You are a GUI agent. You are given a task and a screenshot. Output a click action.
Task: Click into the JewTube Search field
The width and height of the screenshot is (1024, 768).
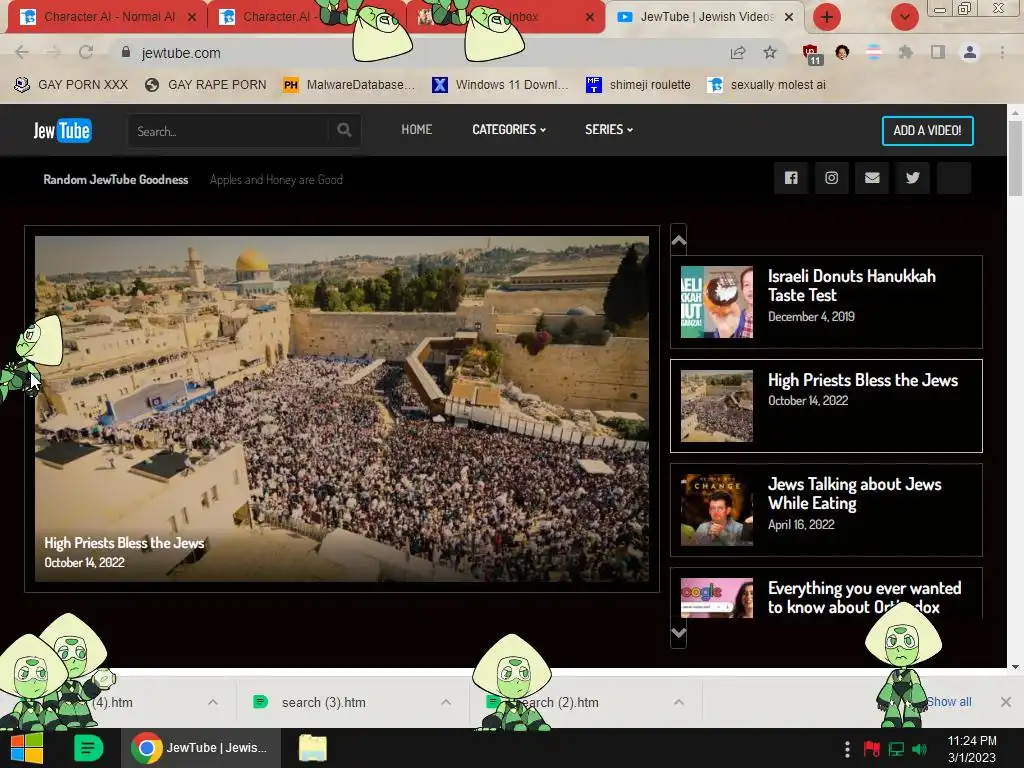(x=229, y=131)
